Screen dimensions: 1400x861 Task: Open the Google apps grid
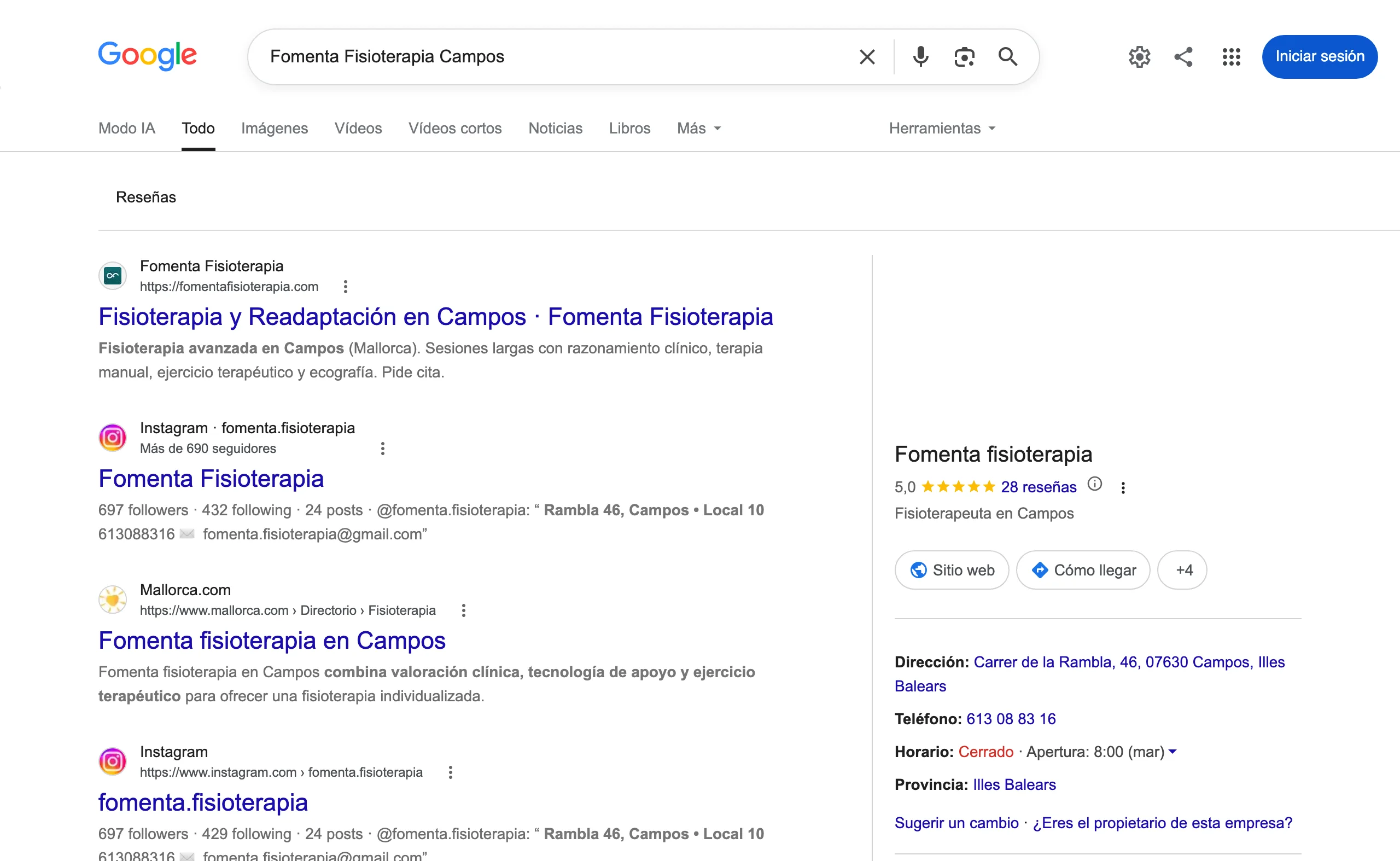pyautogui.click(x=1231, y=56)
